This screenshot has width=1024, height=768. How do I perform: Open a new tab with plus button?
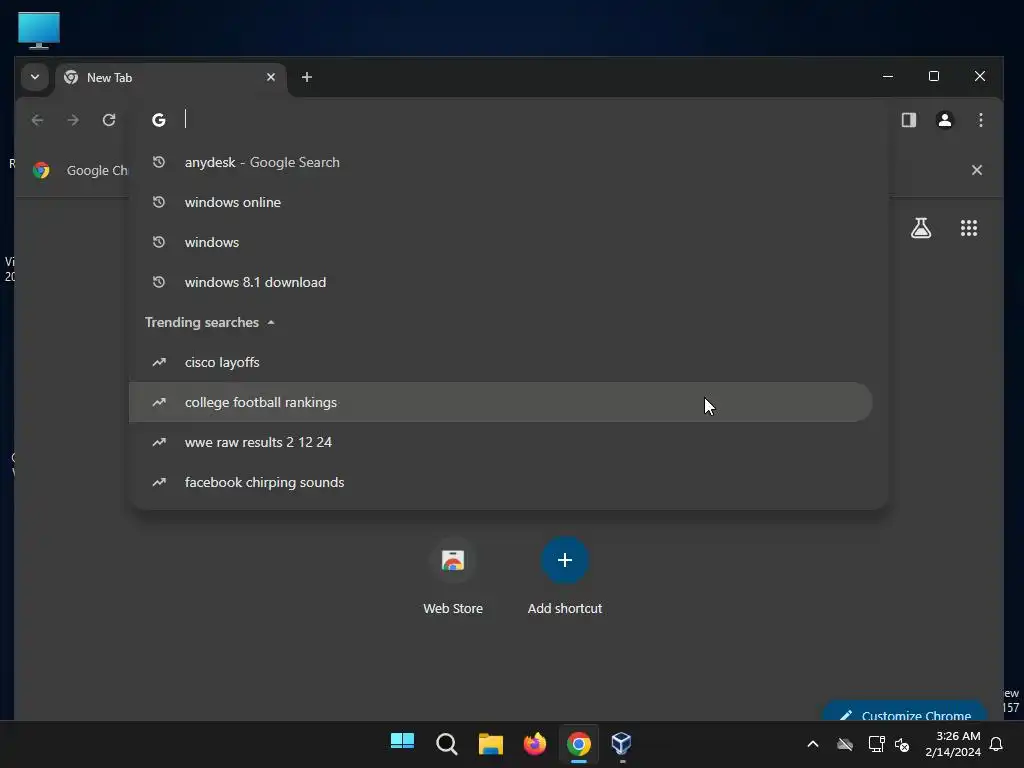pyautogui.click(x=307, y=77)
